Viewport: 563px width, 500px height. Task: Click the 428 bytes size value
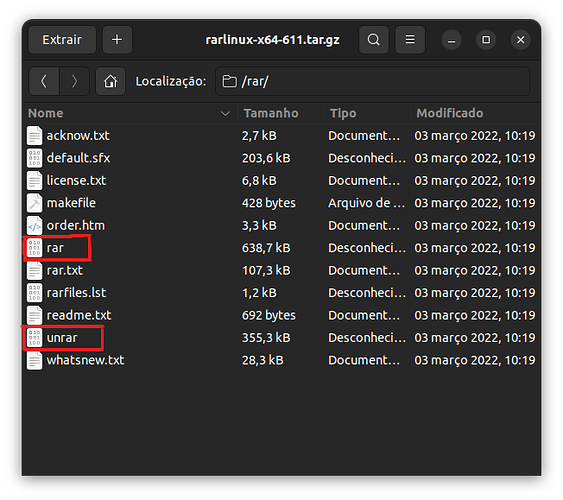point(269,203)
